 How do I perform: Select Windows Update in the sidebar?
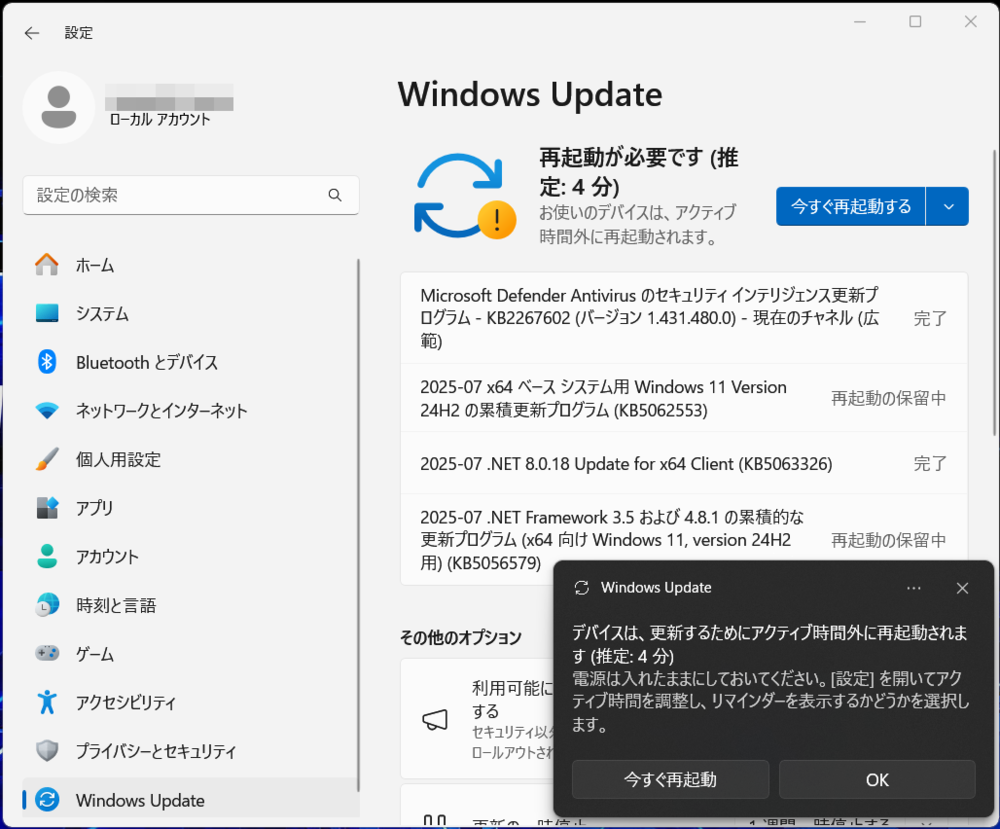[x=190, y=800]
